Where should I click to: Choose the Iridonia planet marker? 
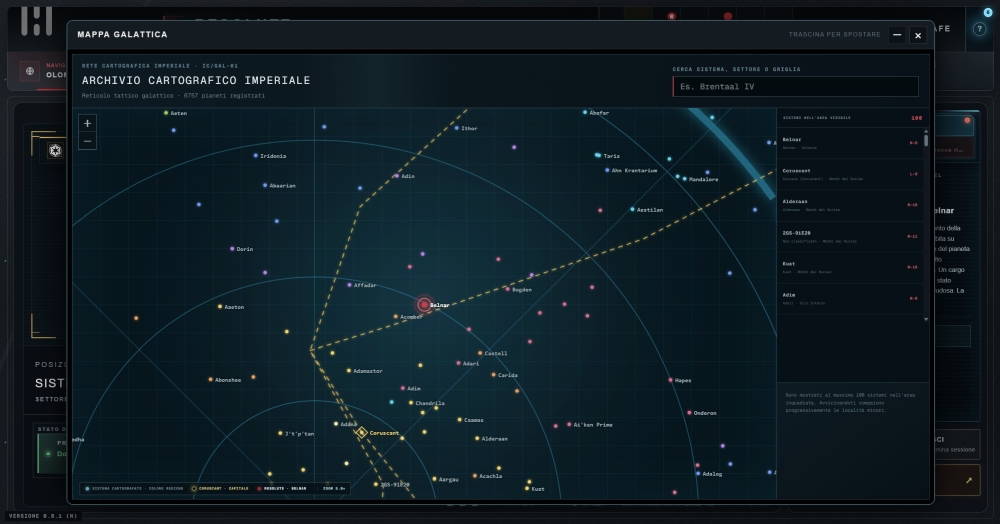coord(256,156)
